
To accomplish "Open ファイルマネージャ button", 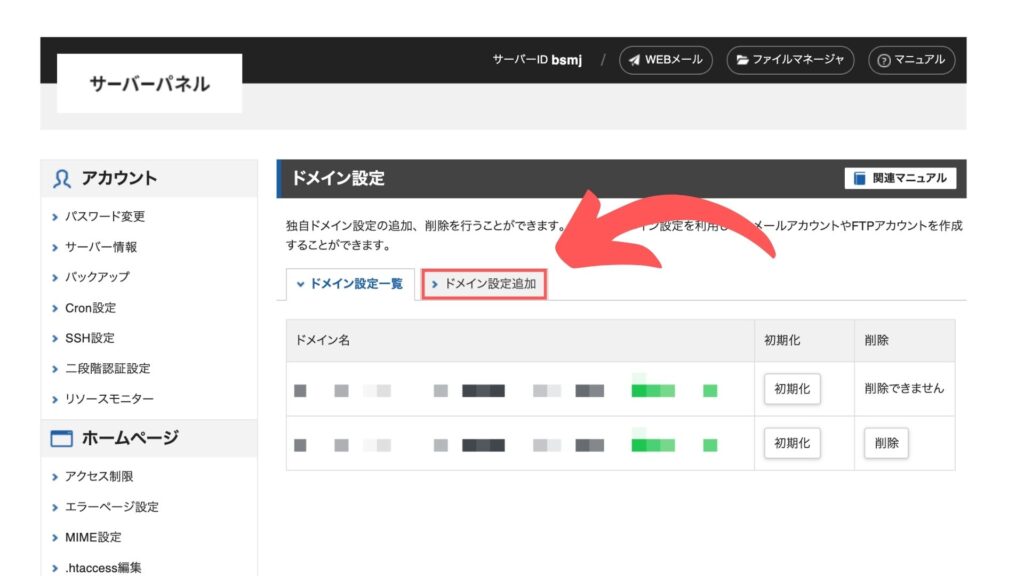I will 790,60.
